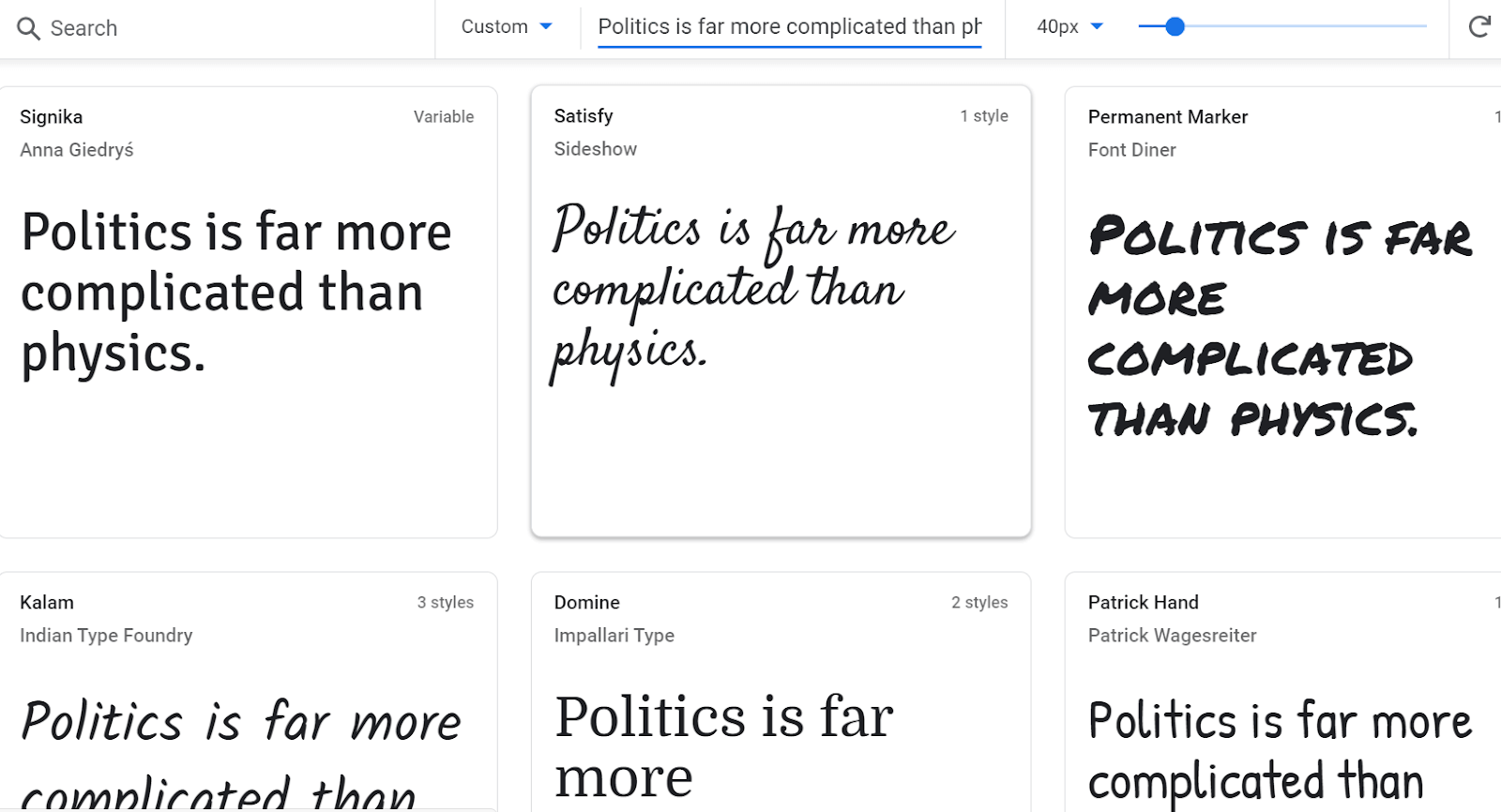This screenshot has height=812, width=1501.
Task: Open the Signika font name link
Action: click(51, 116)
